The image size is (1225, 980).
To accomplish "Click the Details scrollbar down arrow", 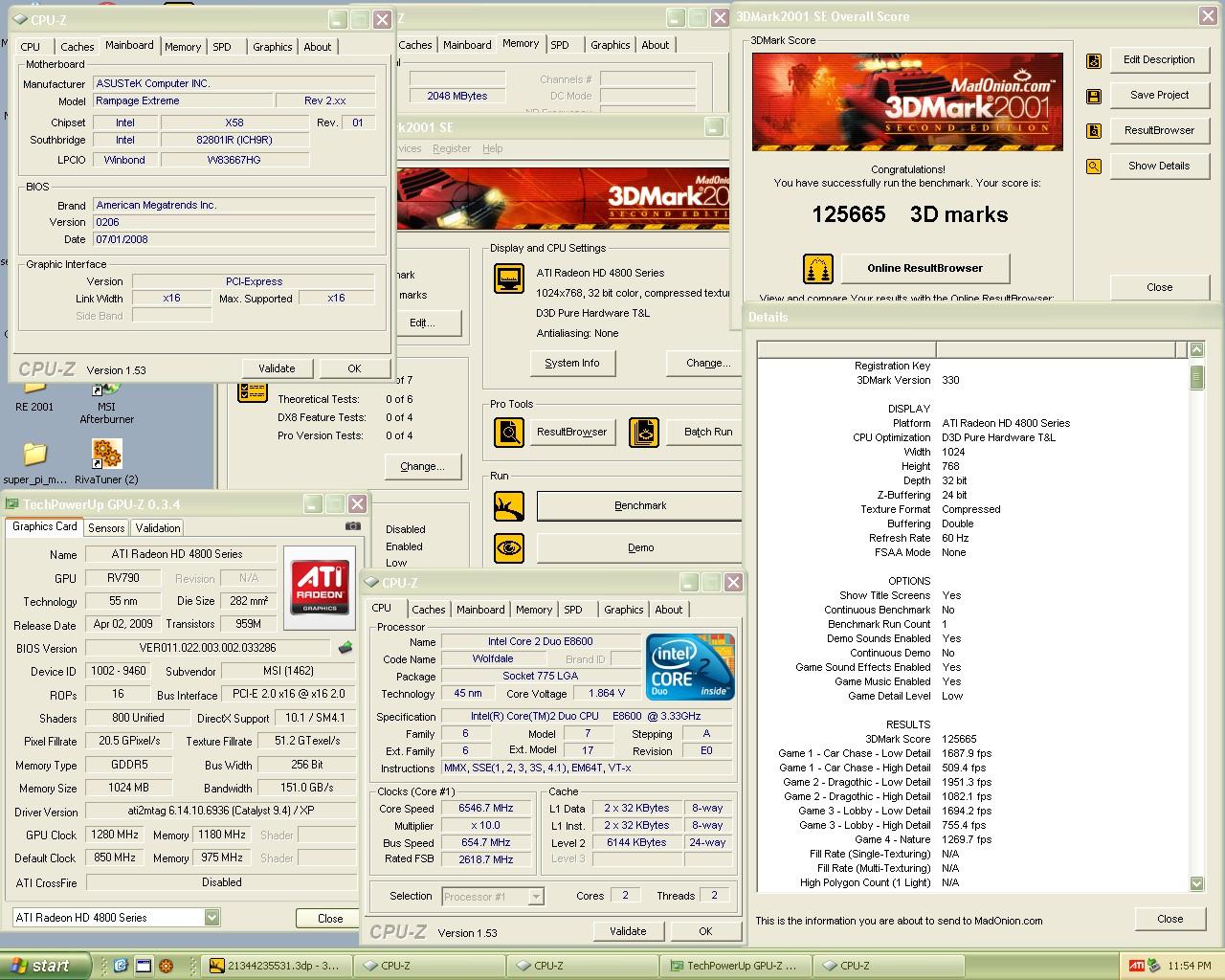I will click(1196, 884).
